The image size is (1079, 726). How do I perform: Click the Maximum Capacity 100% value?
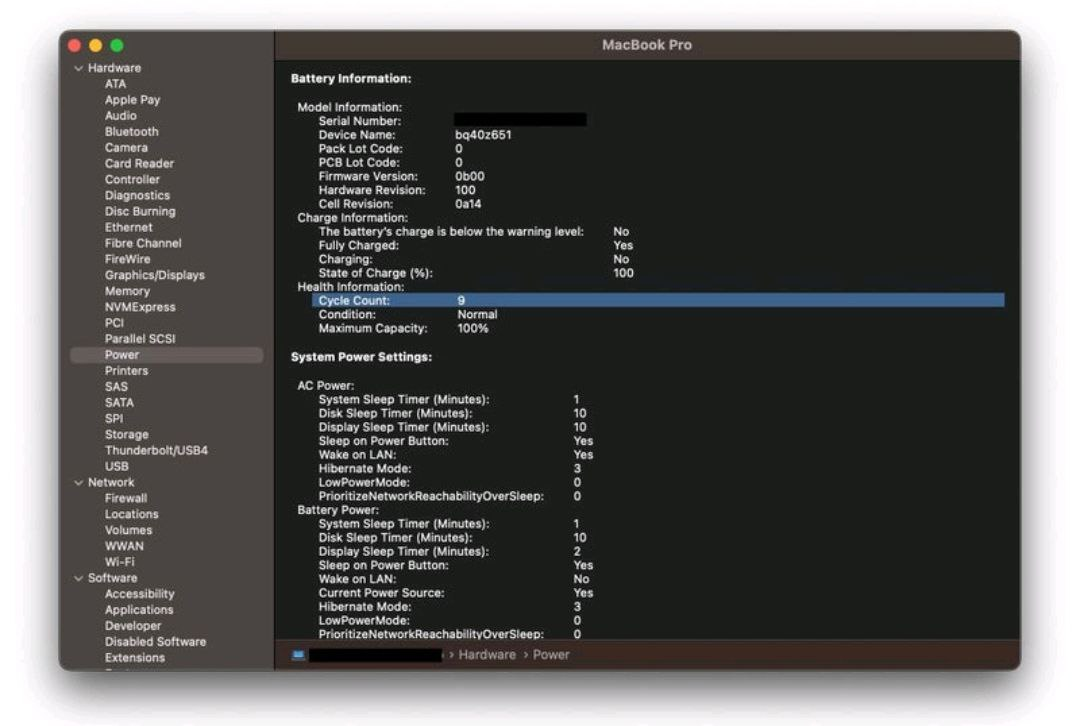[473, 328]
